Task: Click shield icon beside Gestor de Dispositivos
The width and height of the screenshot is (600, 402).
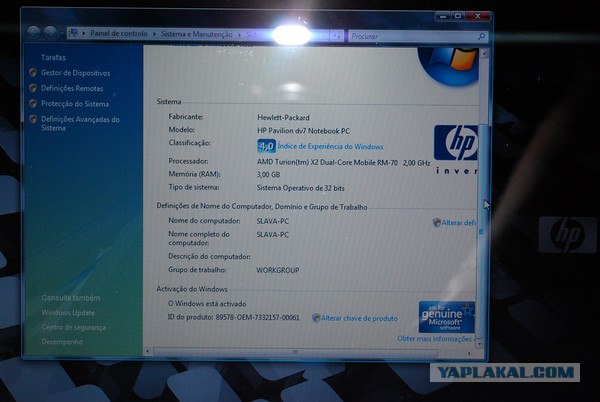Action: click(x=33, y=72)
